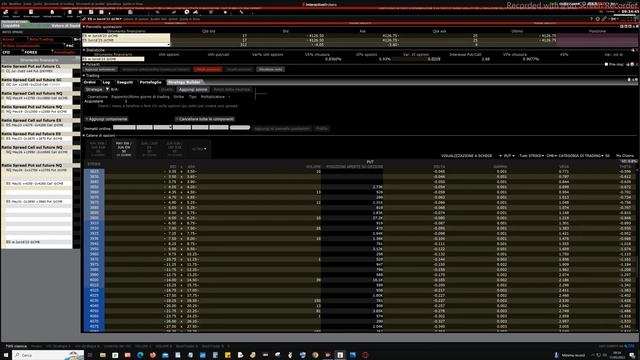Viewport: 640px width, 360px height.
Task: Click the DELTA column header
Action: [440, 167]
